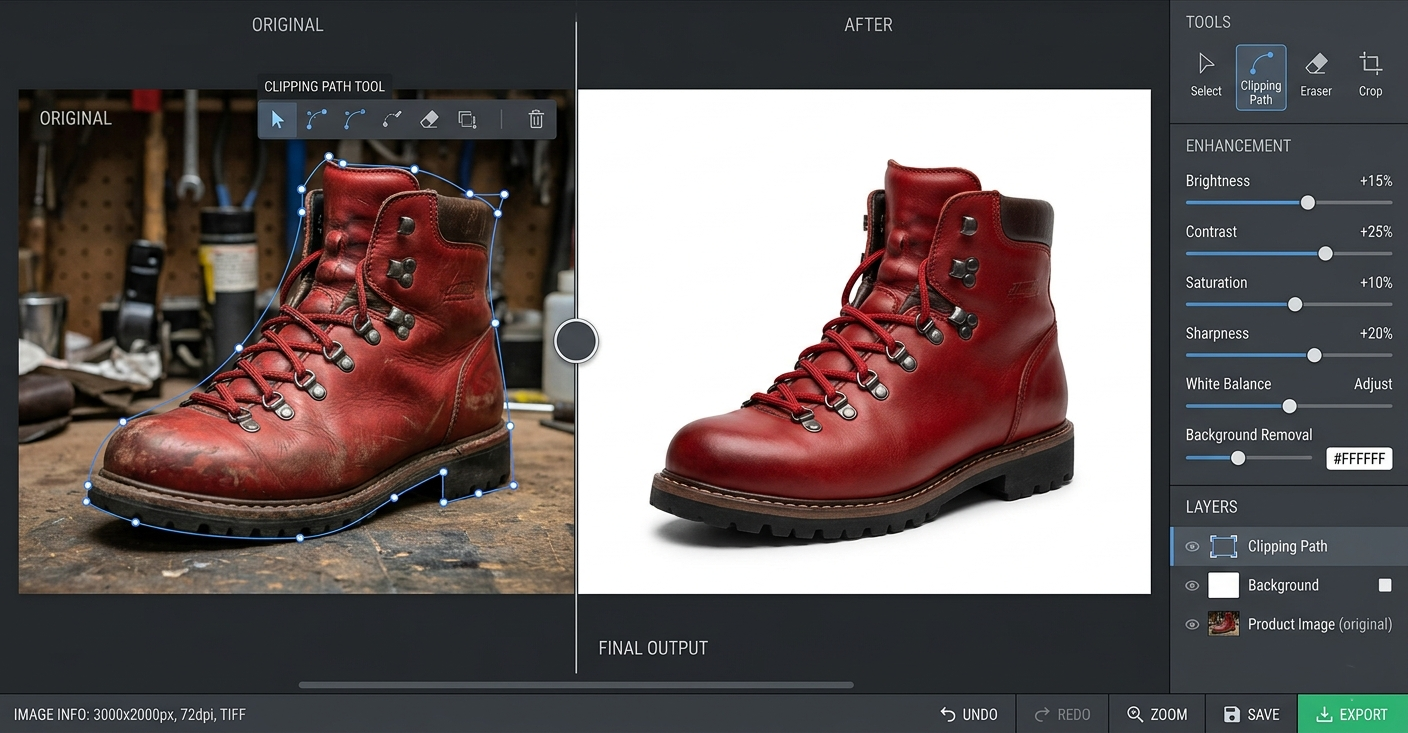The image size is (1408, 733).
Task: Hide the Product Image (original) layer
Action: pyautogui.click(x=1192, y=625)
